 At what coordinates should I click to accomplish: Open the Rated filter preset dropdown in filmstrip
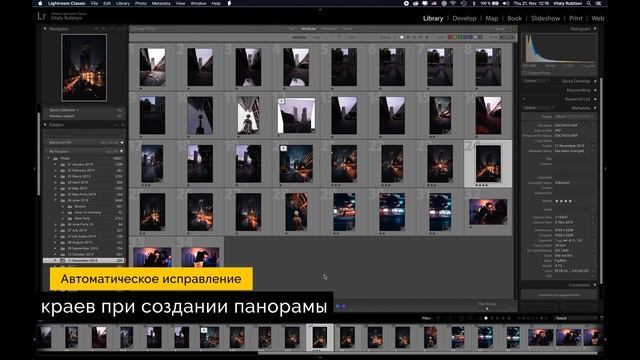[576, 318]
